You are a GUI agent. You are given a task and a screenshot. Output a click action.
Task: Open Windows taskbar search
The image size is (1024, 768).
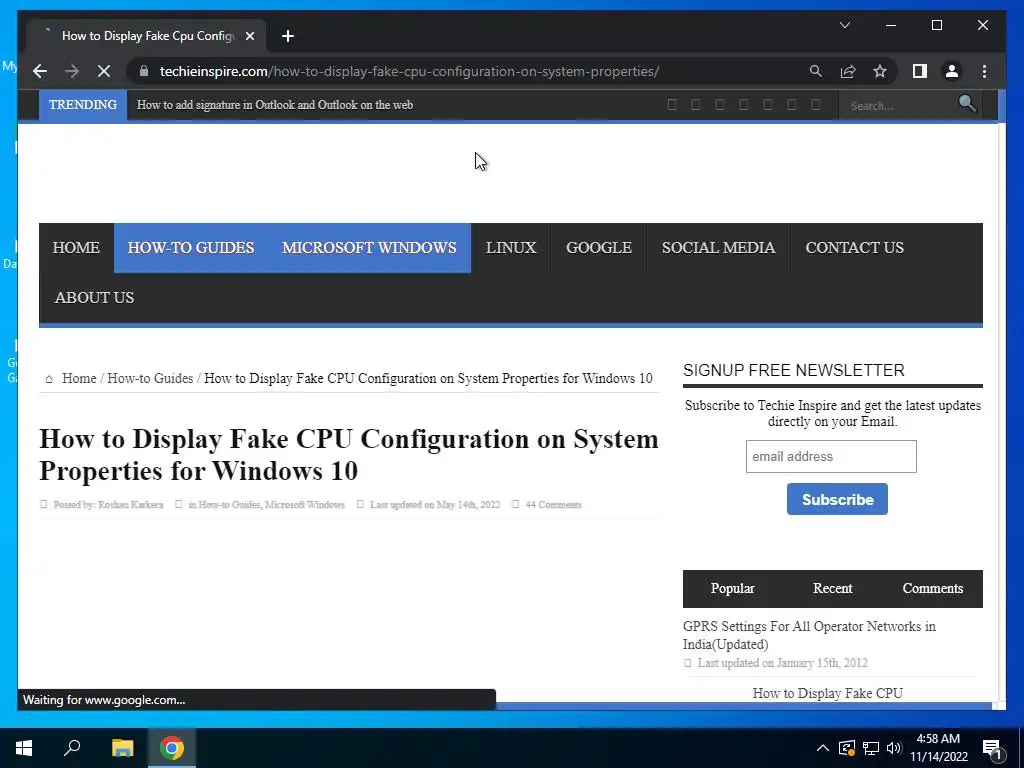coord(72,748)
